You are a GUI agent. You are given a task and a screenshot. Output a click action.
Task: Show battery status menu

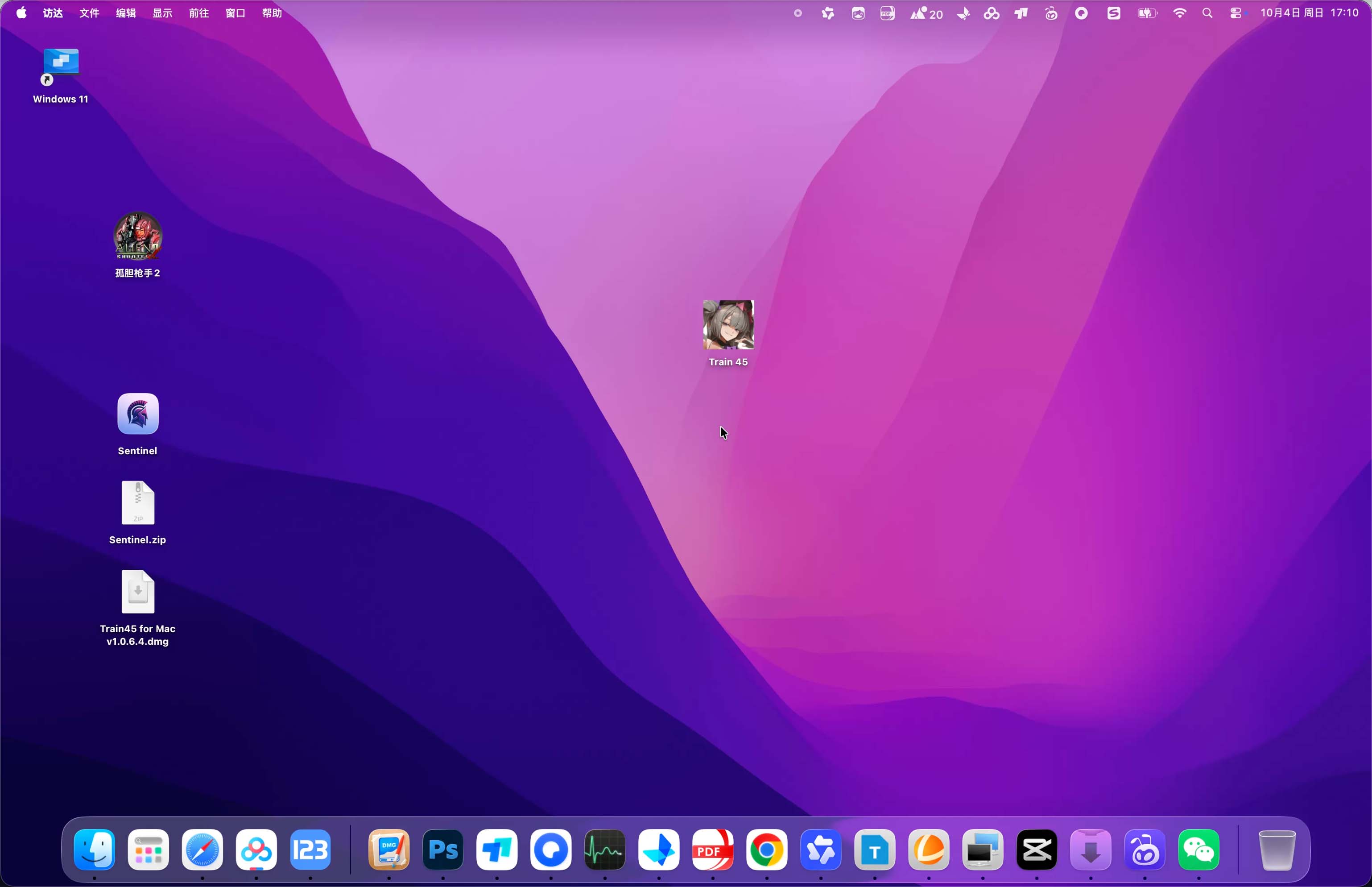(x=1148, y=12)
